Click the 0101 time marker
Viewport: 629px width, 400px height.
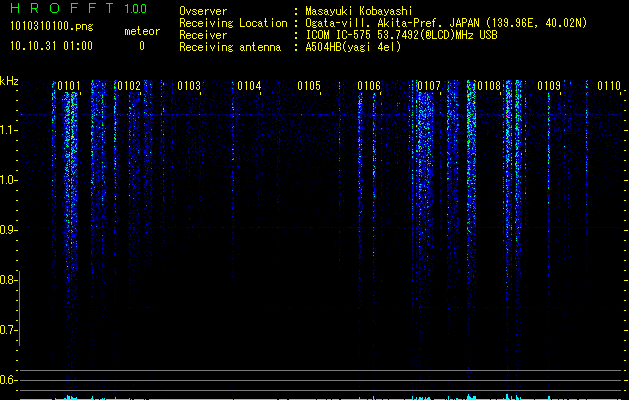click(x=69, y=86)
